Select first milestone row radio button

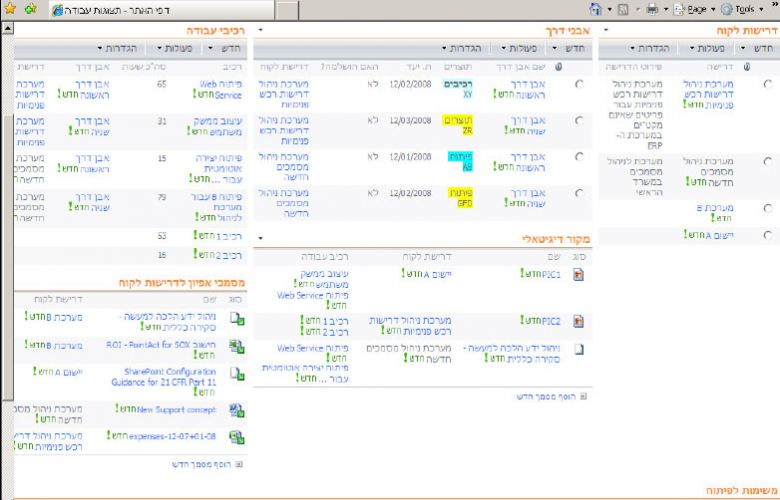[x=579, y=84]
